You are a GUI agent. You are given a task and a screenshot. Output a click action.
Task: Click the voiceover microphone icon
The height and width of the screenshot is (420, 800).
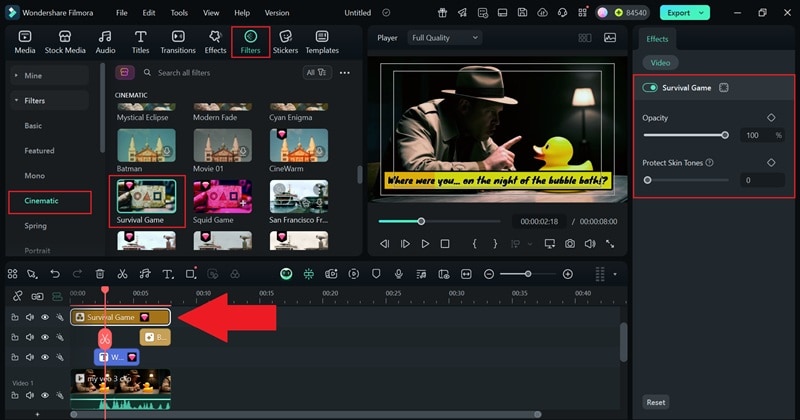[x=398, y=274]
